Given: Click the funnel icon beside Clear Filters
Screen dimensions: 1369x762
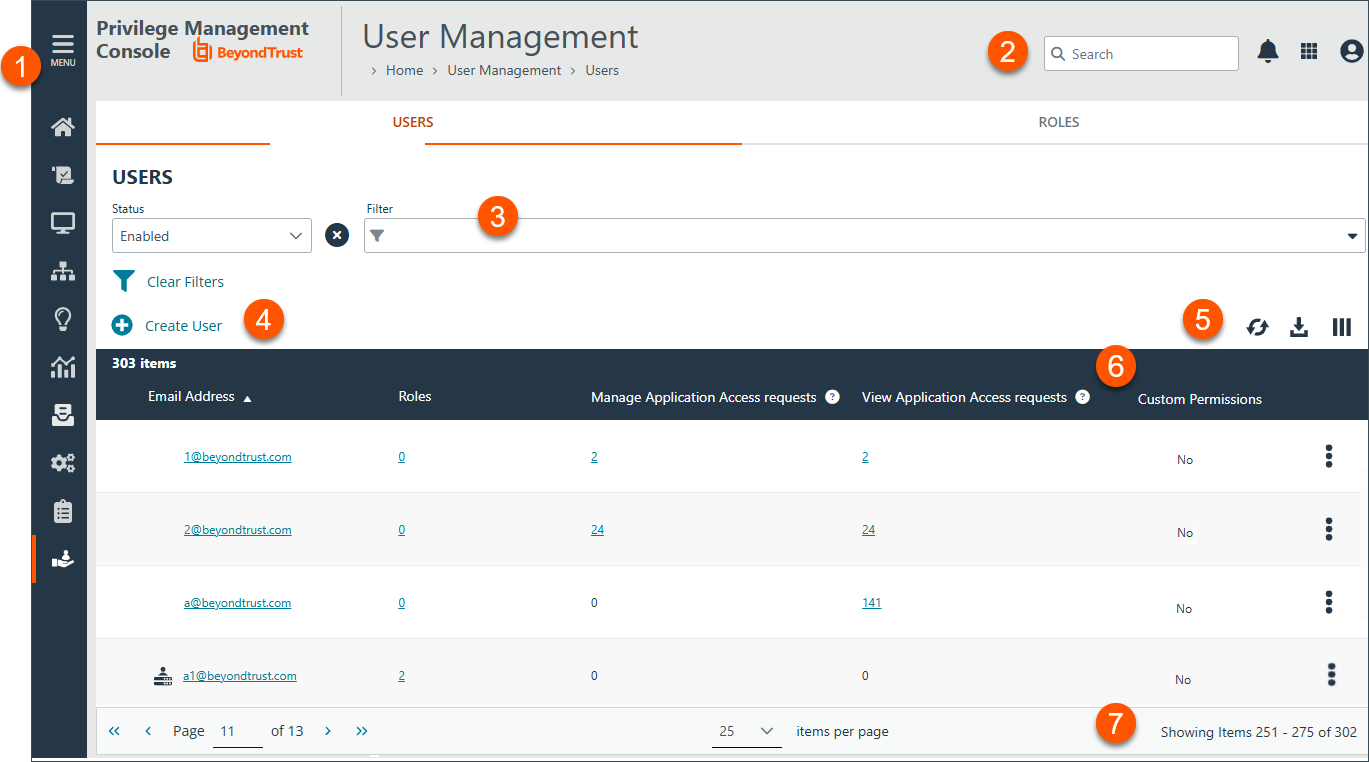Looking at the screenshot, I should 123,281.
